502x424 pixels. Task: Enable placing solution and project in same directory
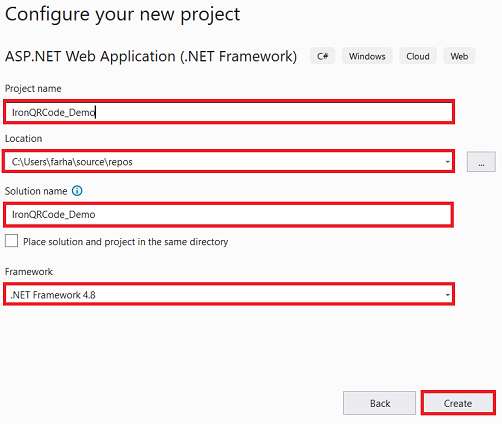pyautogui.click(x=11, y=241)
